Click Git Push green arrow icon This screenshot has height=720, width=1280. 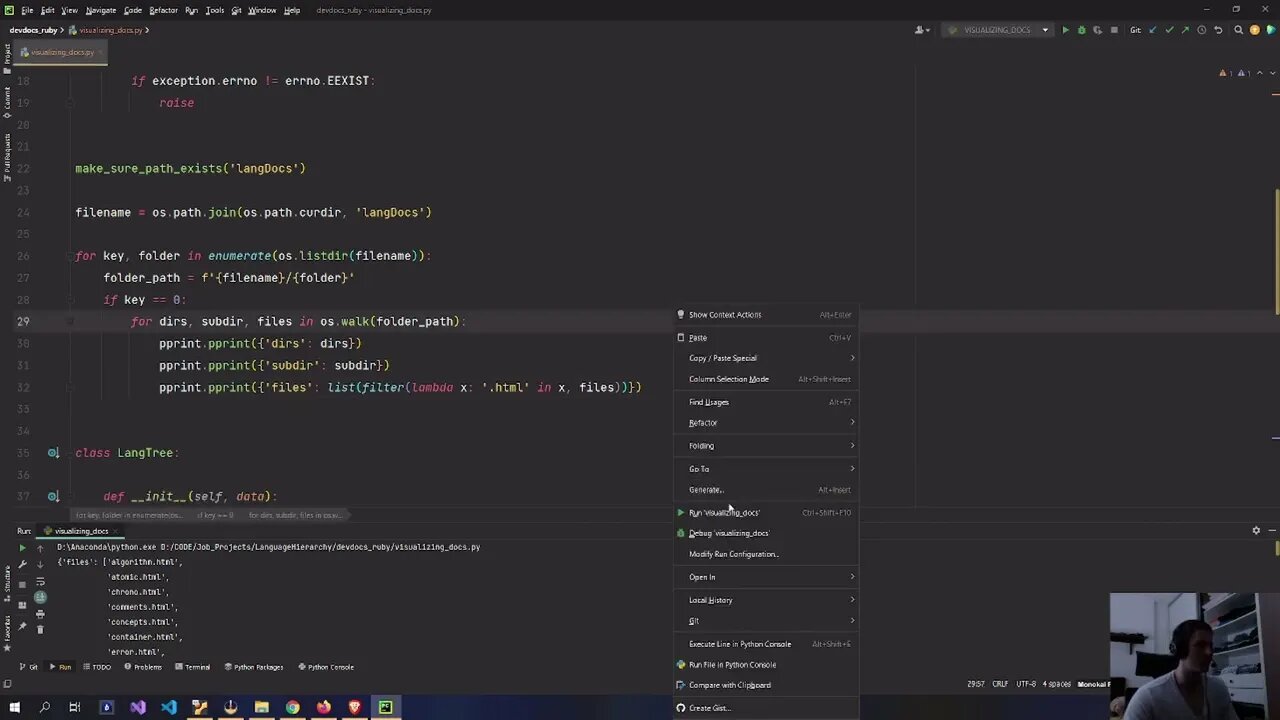click(1185, 30)
